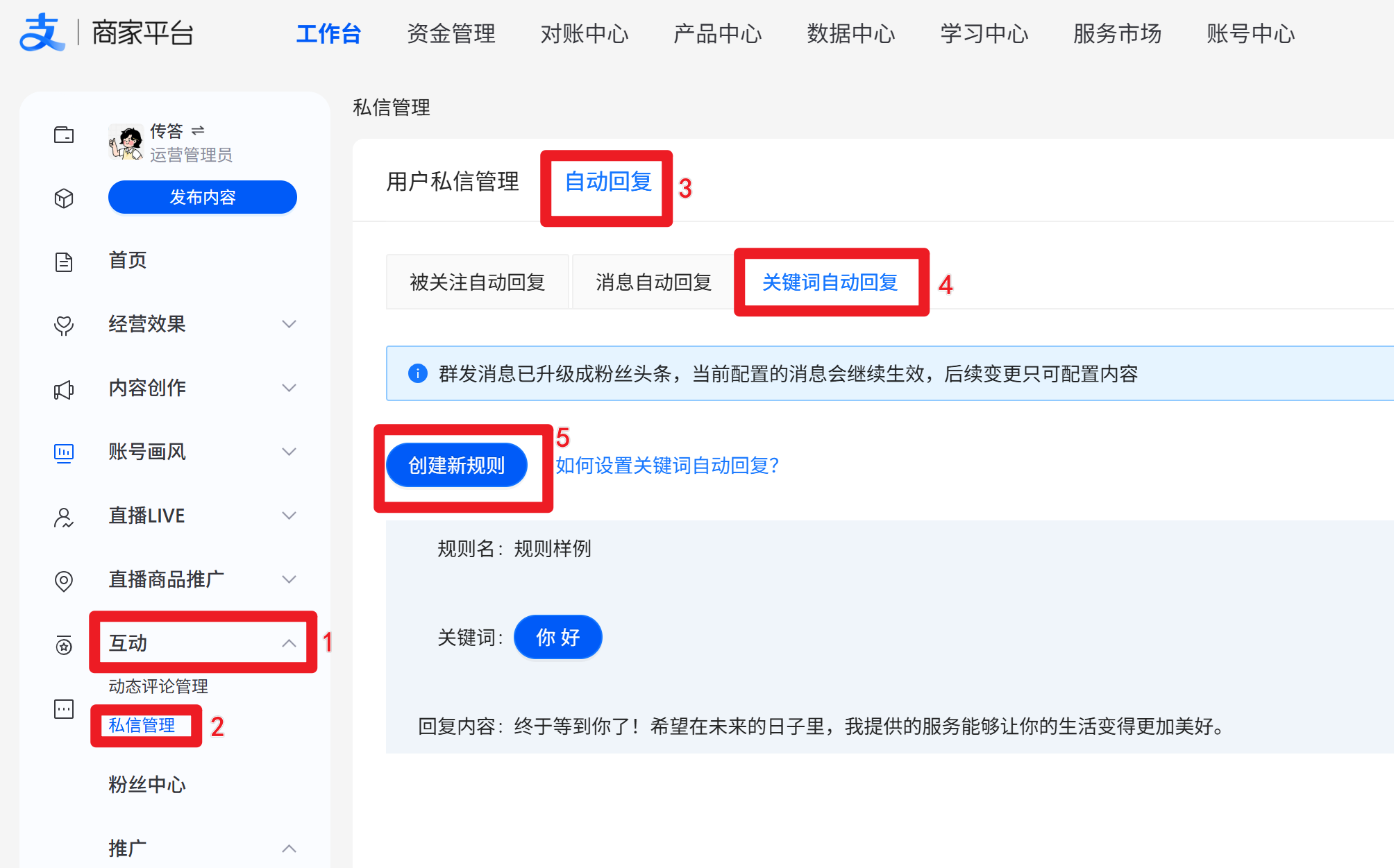Image resolution: width=1394 pixels, height=868 pixels.
Task: Select the 被关注自动回复 tab
Action: tap(477, 282)
